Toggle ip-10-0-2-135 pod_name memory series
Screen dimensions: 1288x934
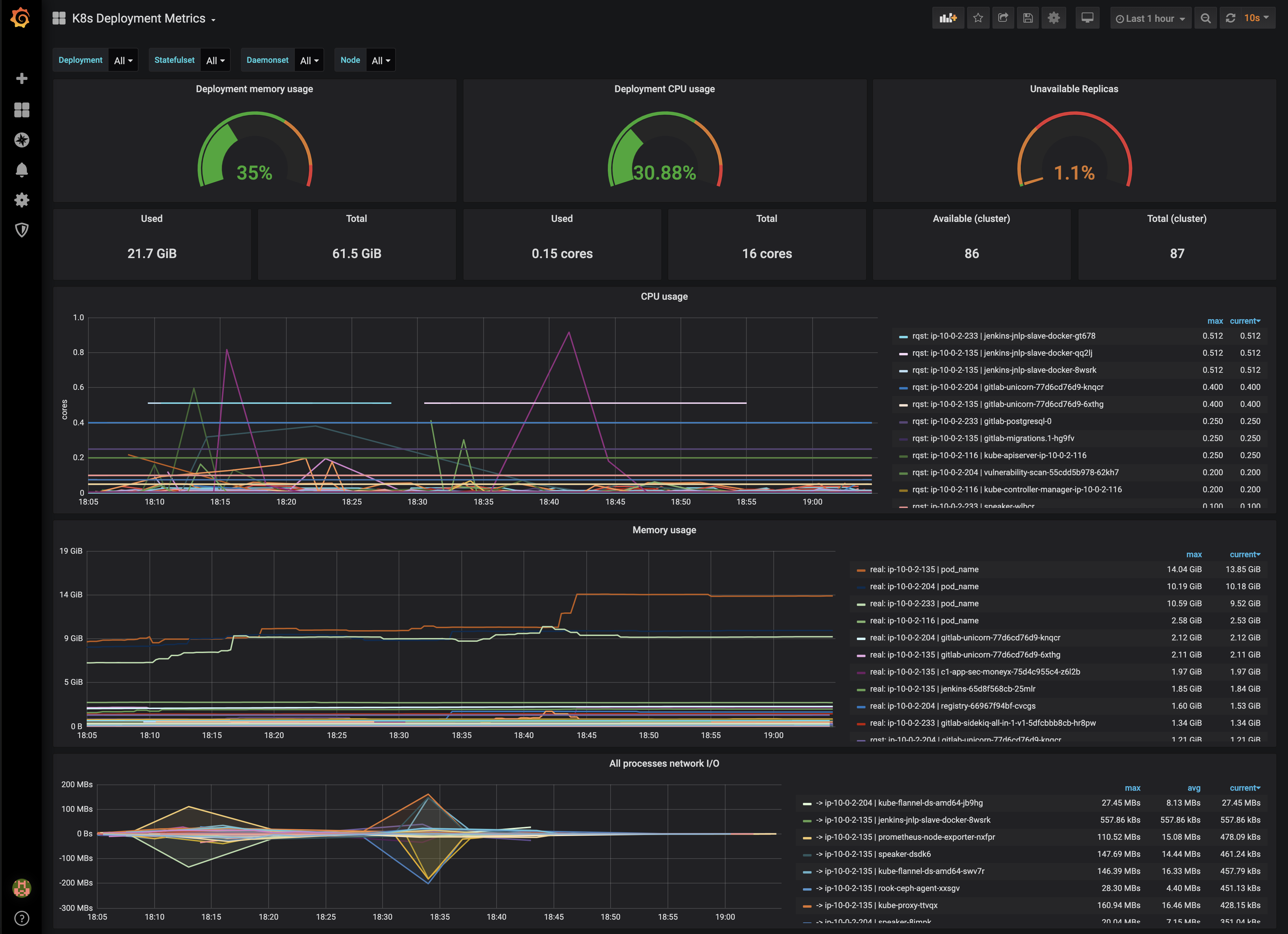(x=924, y=569)
